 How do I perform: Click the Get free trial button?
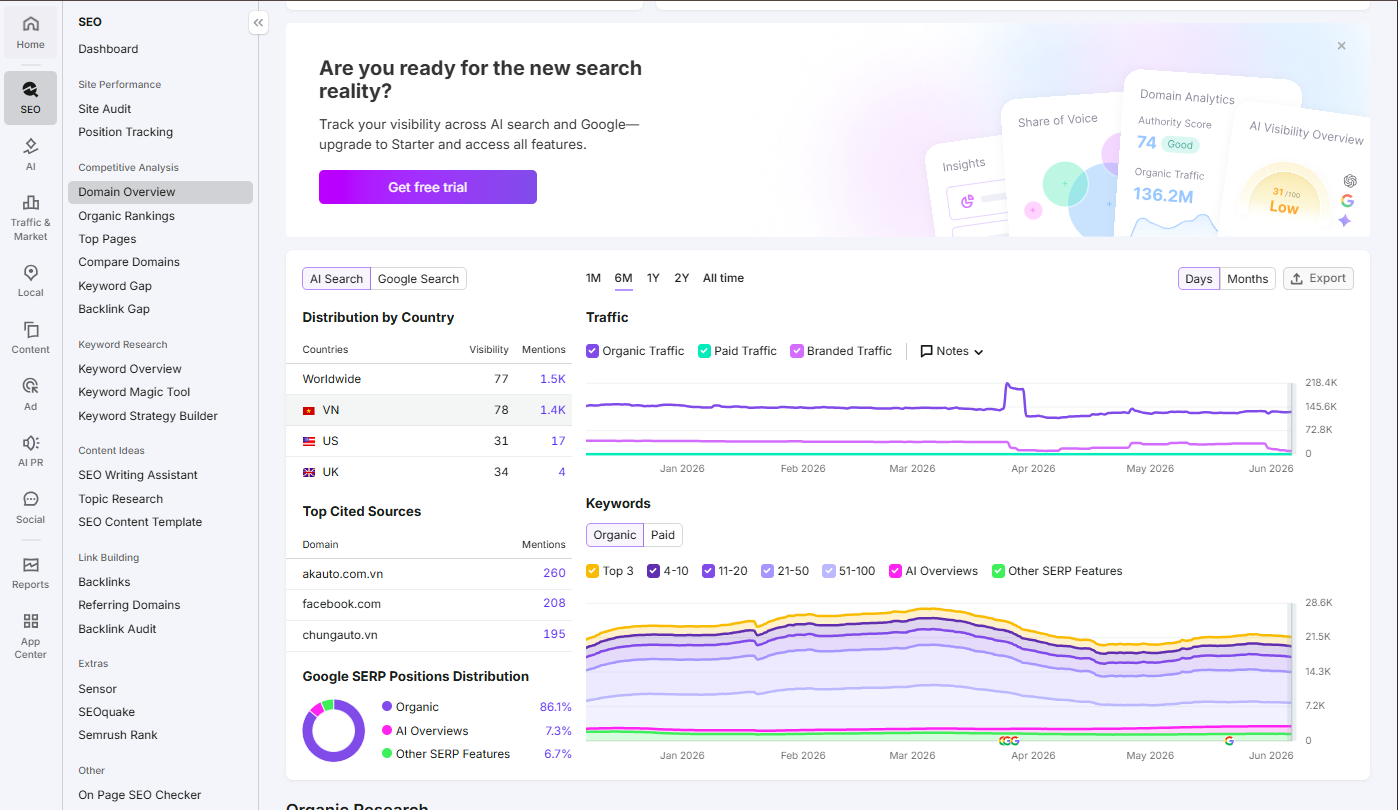point(428,187)
